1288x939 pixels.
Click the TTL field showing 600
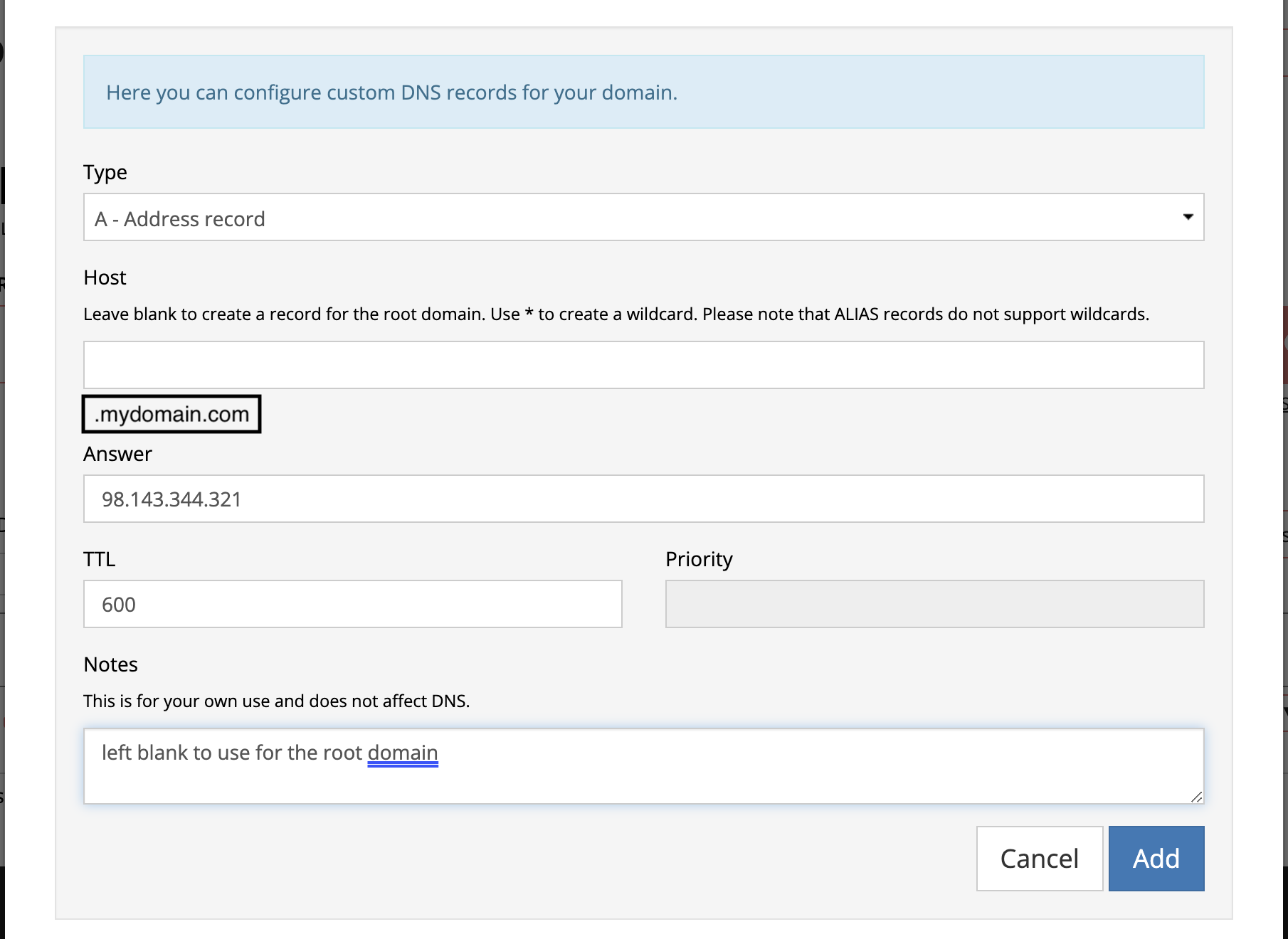[352, 604]
